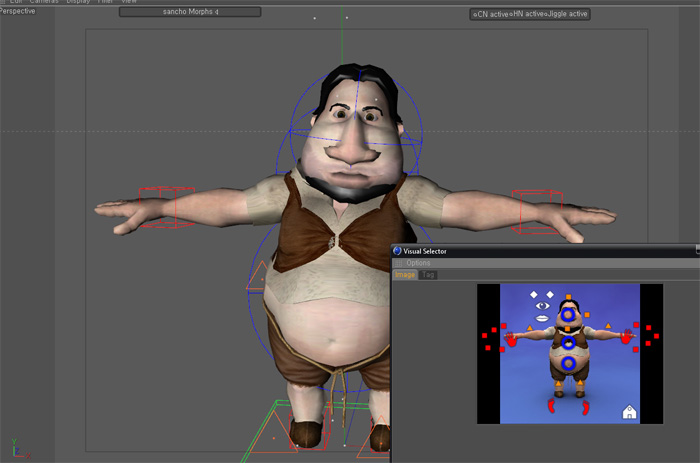Switch to the Tag tab

click(428, 275)
